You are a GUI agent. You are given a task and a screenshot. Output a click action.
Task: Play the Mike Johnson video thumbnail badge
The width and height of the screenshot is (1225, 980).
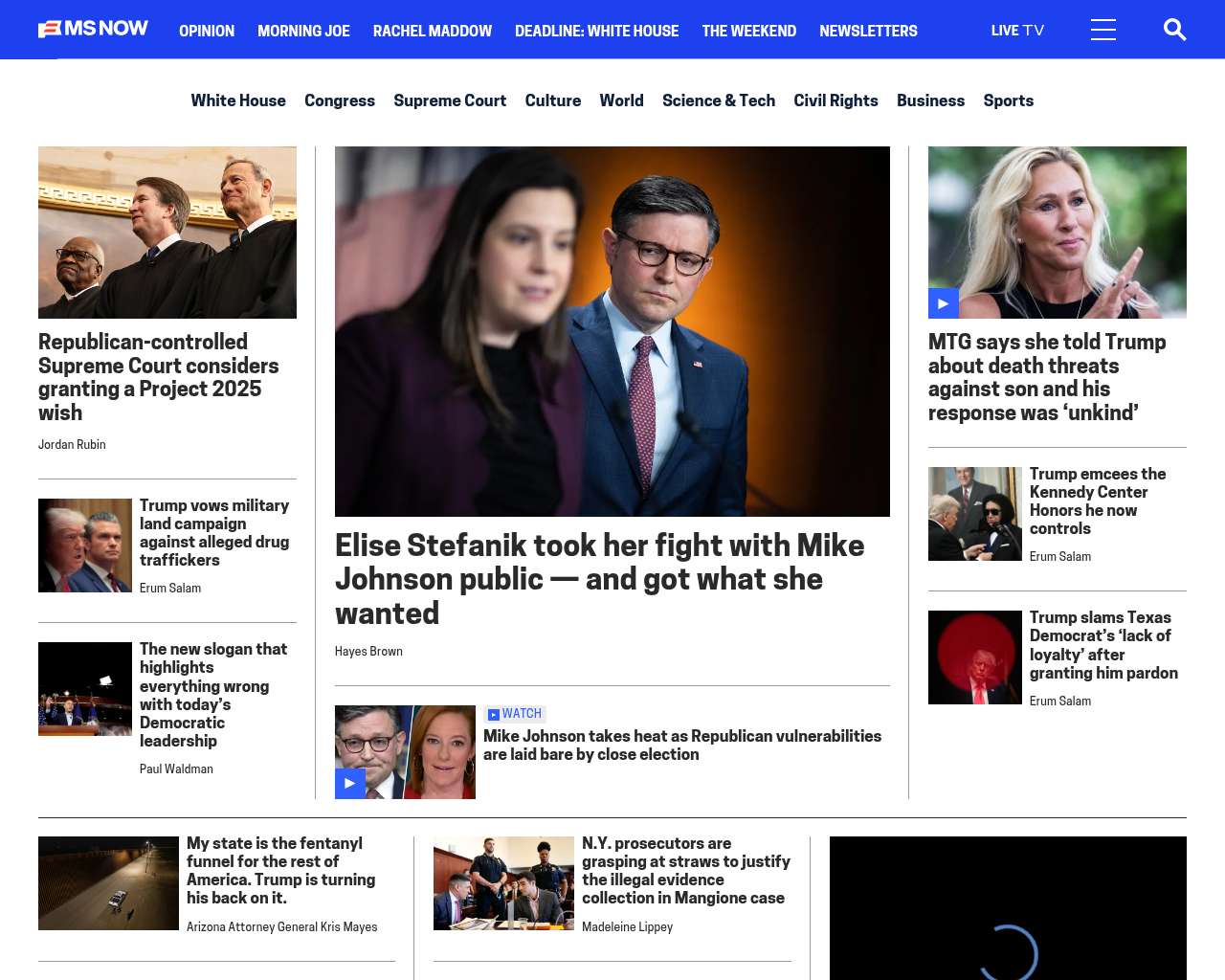350,783
